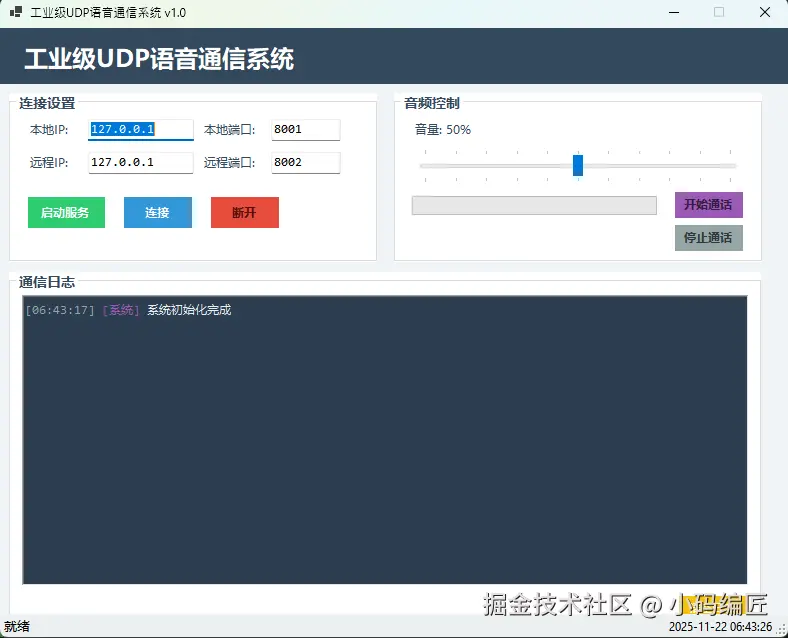Click the application icon in title bar
Viewport: 788px width, 638px height.
click(x=16, y=12)
